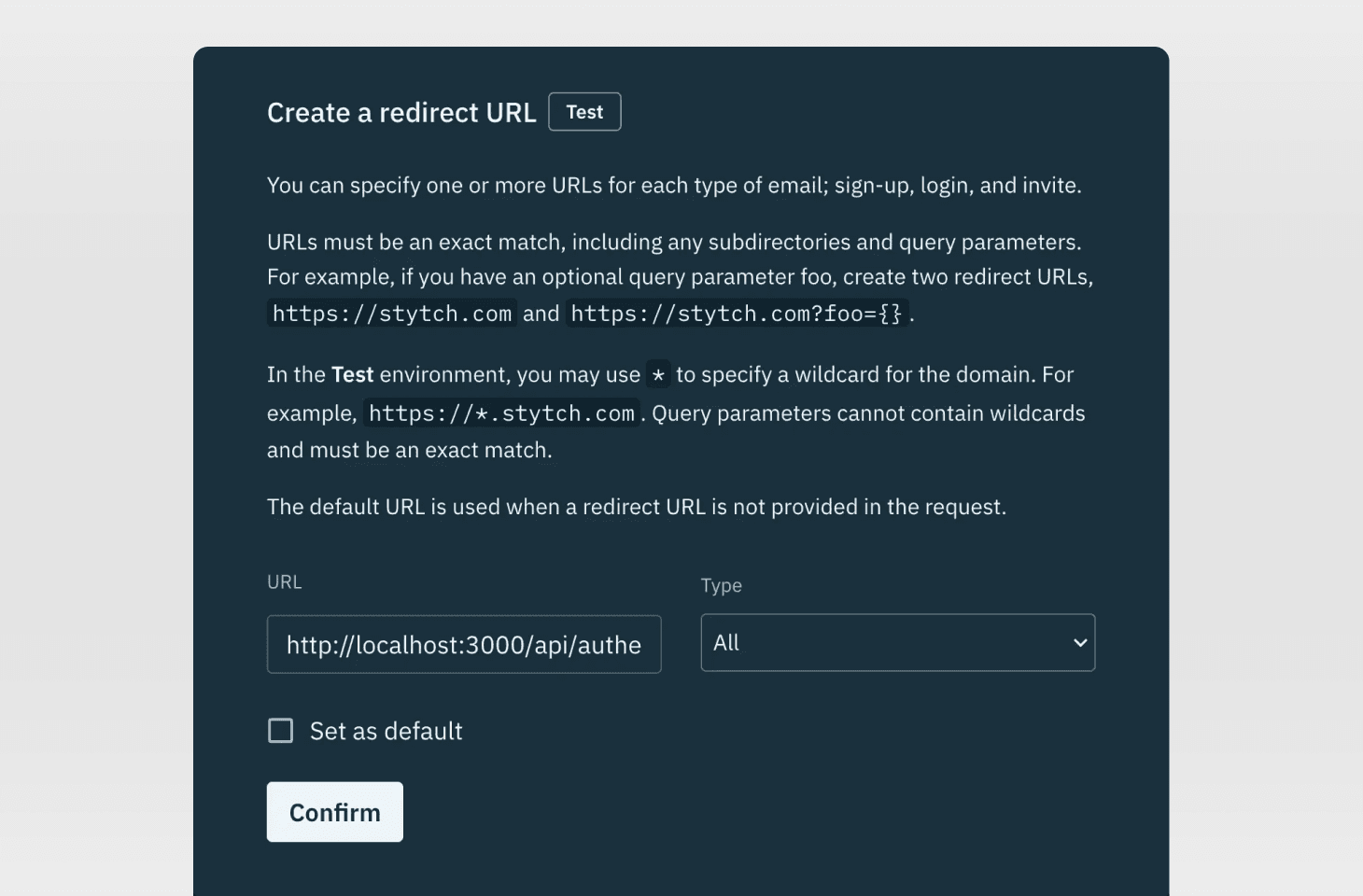Image resolution: width=1363 pixels, height=896 pixels.
Task: Click the "Create a redirect URL" heading
Action: pos(401,113)
